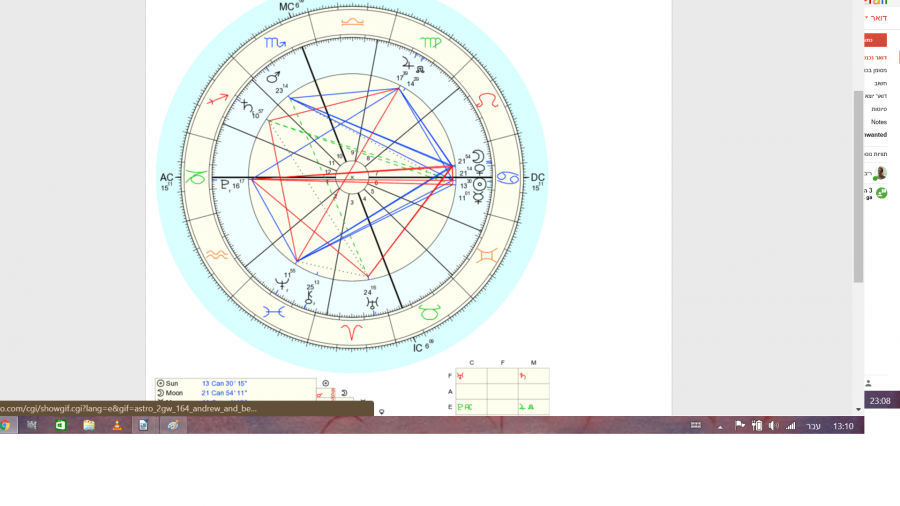
Task: Click the Chiron glyph above Pisces sign
Action: [309, 298]
